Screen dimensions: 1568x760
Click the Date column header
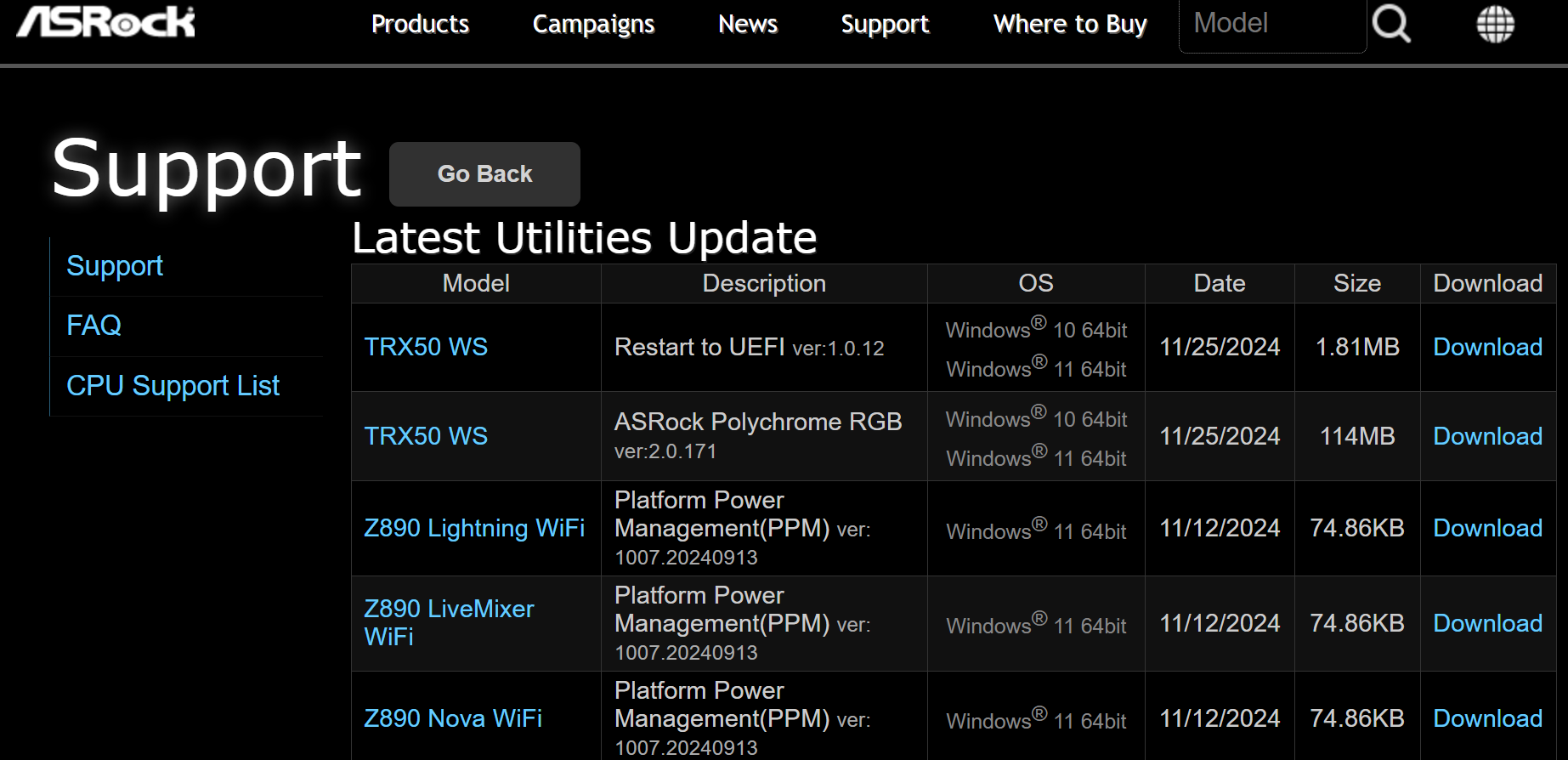click(1220, 283)
